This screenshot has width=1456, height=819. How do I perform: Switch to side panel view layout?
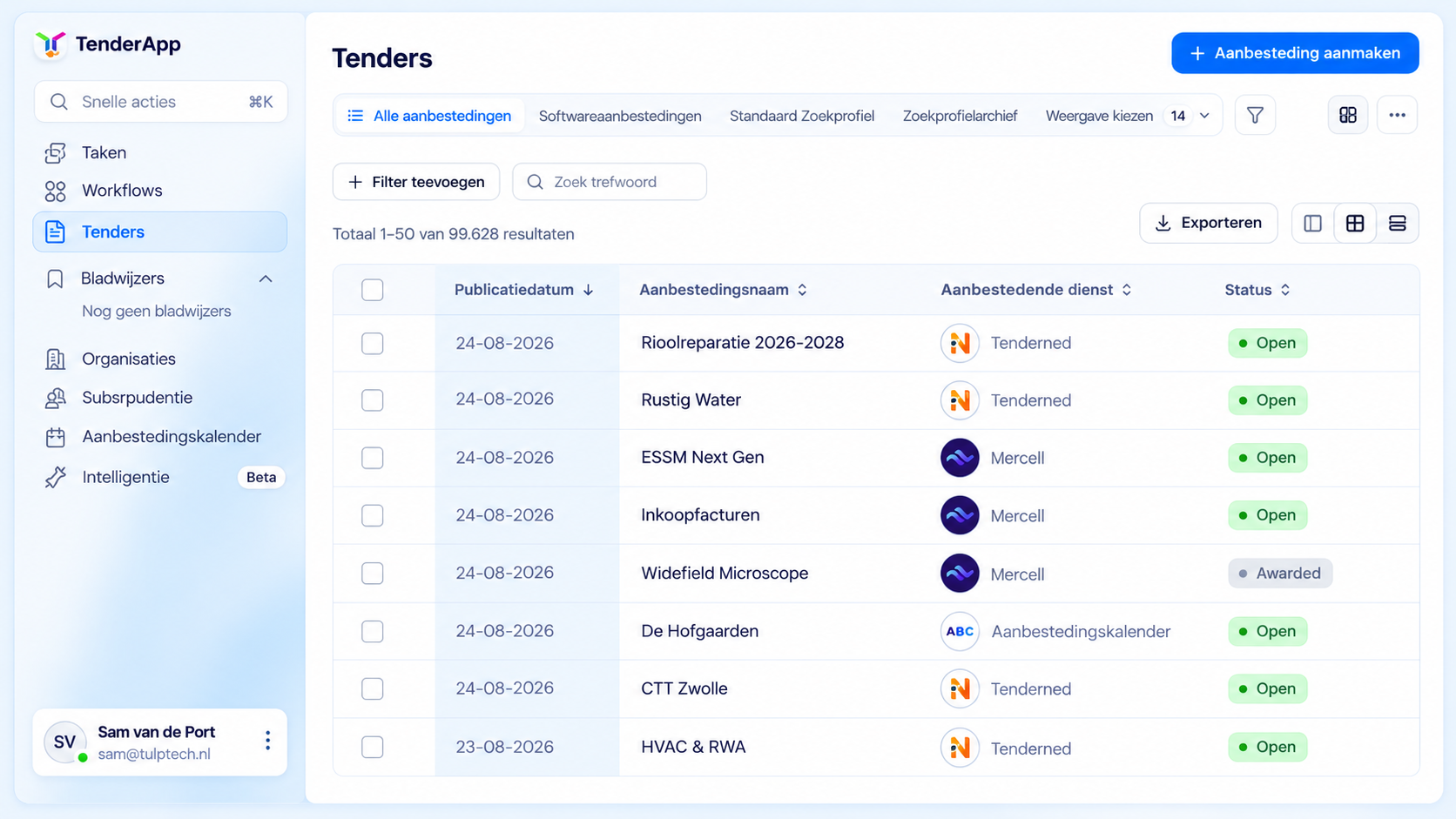point(1313,224)
